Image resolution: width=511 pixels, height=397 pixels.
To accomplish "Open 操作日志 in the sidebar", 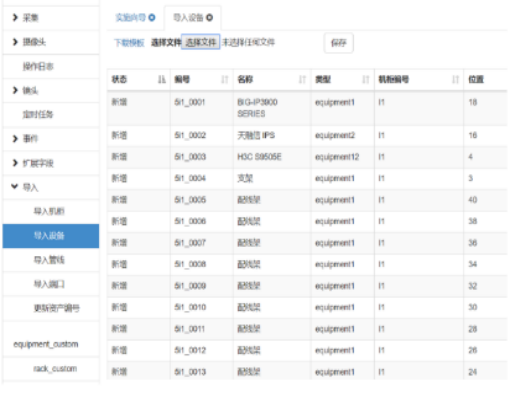I will tap(38, 66).
